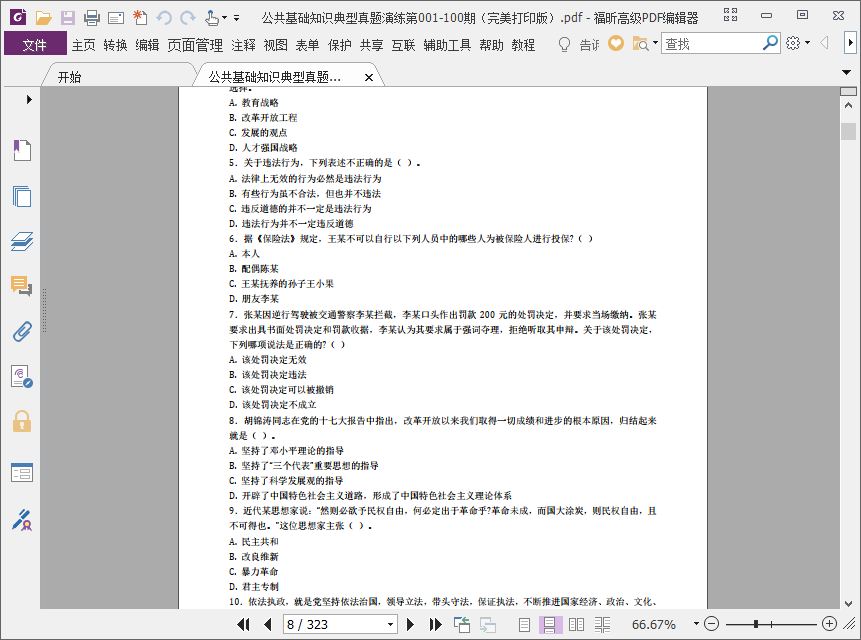Image resolution: width=861 pixels, height=640 pixels.
Task: Click in the 查找 search input field
Action: [x=712, y=43]
